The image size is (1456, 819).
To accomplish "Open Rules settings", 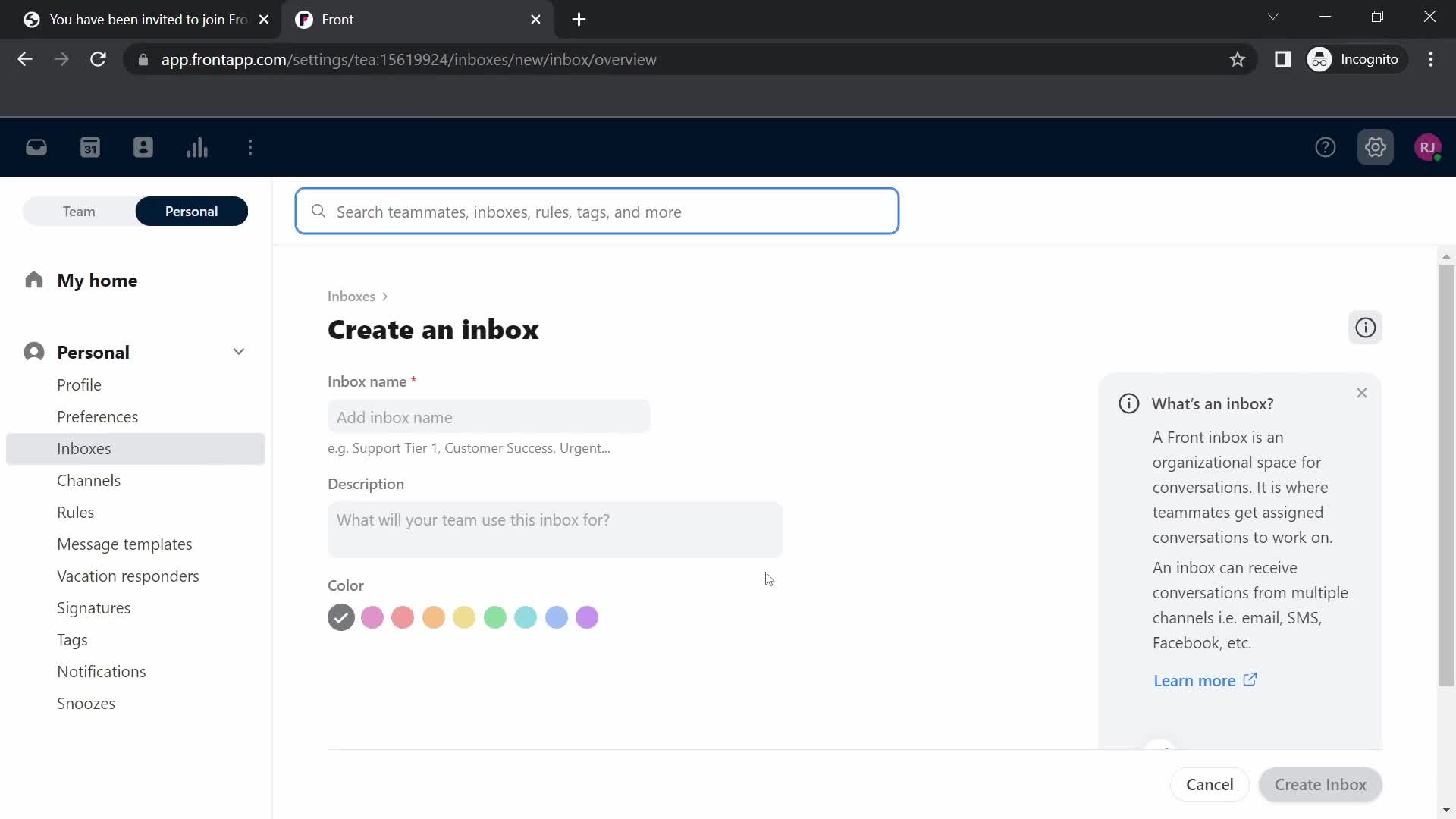I will 75,513.
